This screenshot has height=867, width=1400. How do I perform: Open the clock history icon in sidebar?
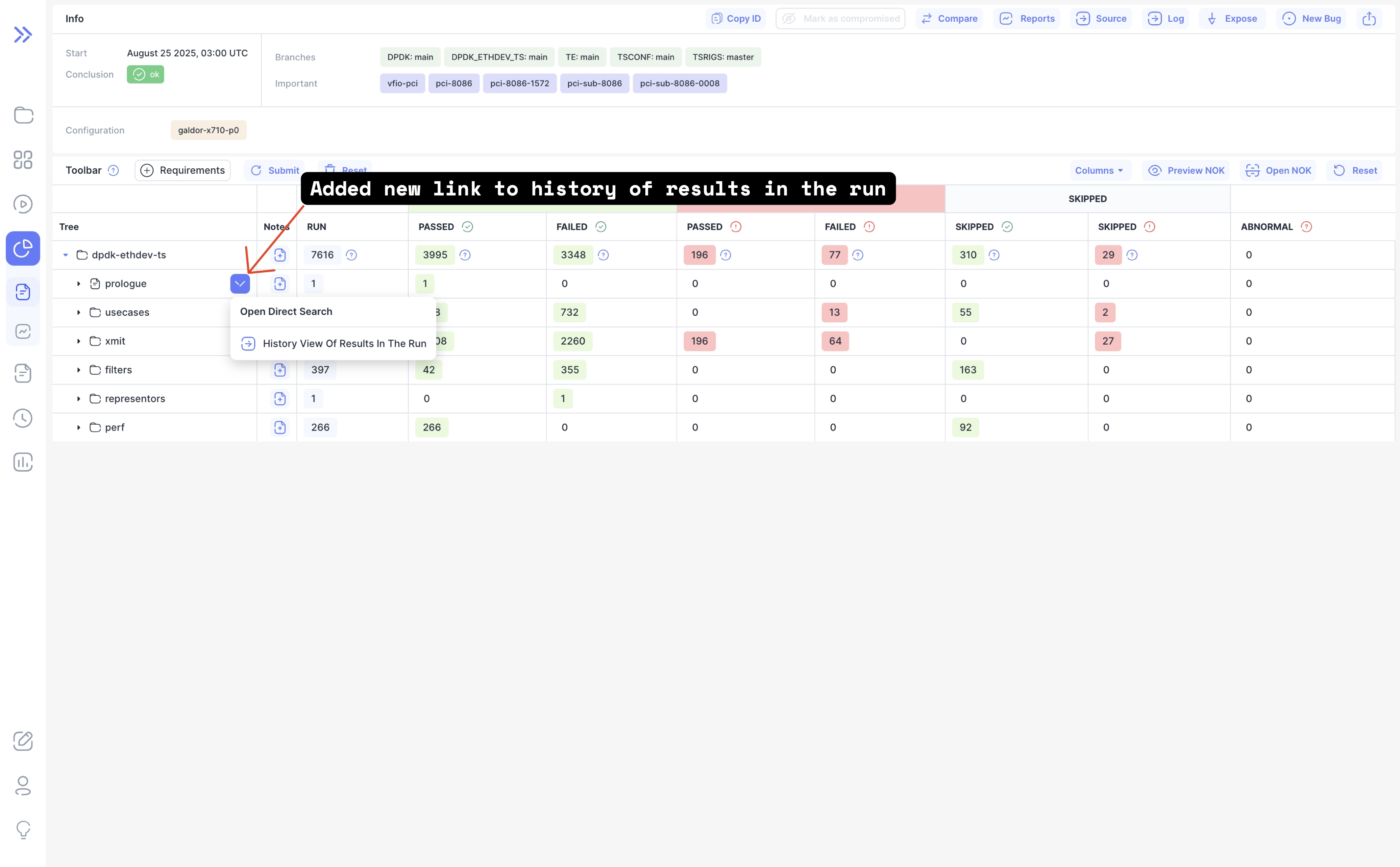click(23, 418)
